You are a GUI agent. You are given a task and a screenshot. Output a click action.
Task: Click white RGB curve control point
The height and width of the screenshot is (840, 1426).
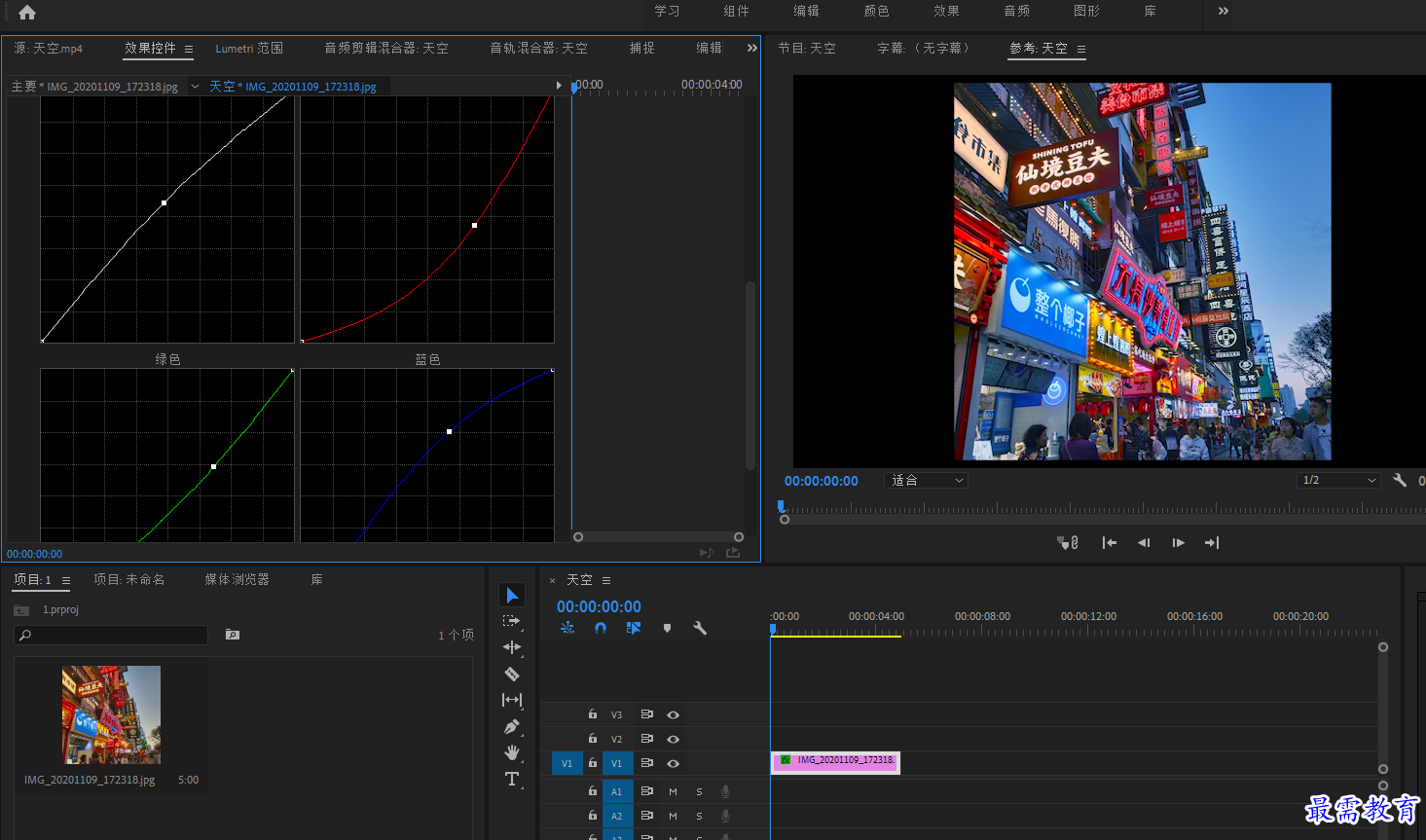pos(164,202)
